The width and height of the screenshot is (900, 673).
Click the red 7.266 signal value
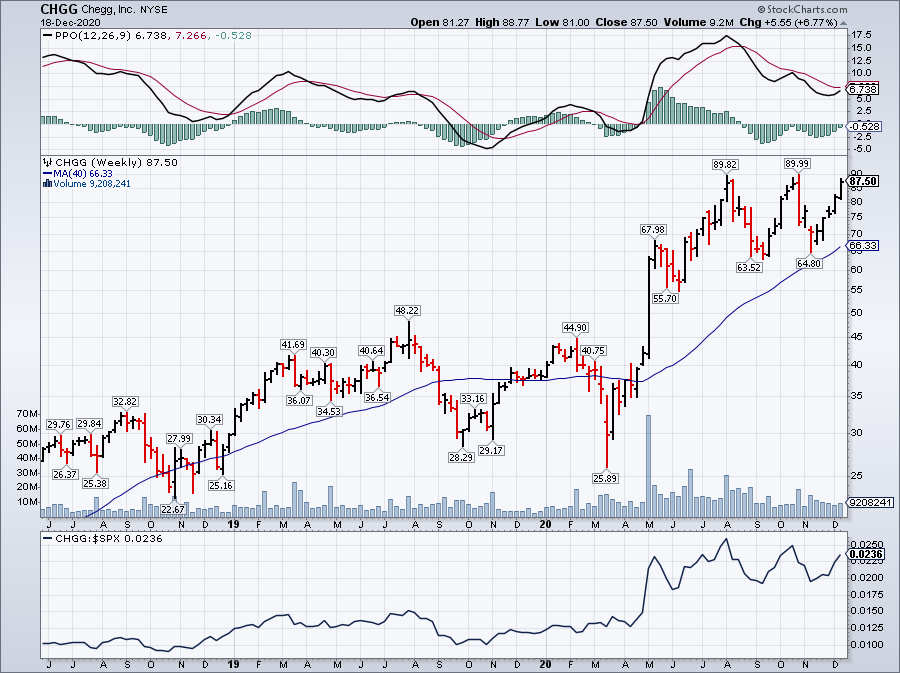tap(191, 36)
